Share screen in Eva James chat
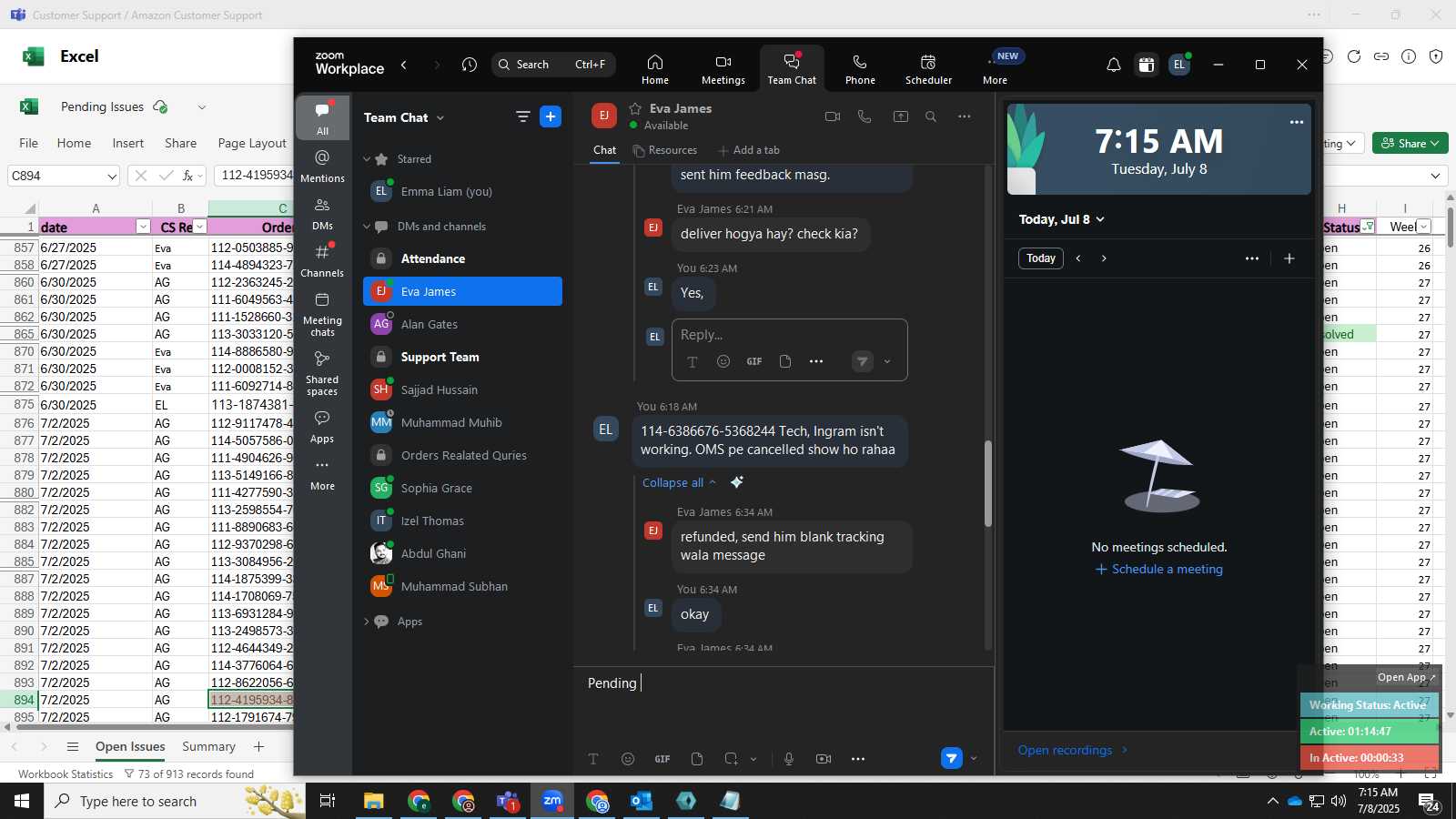 point(900,116)
